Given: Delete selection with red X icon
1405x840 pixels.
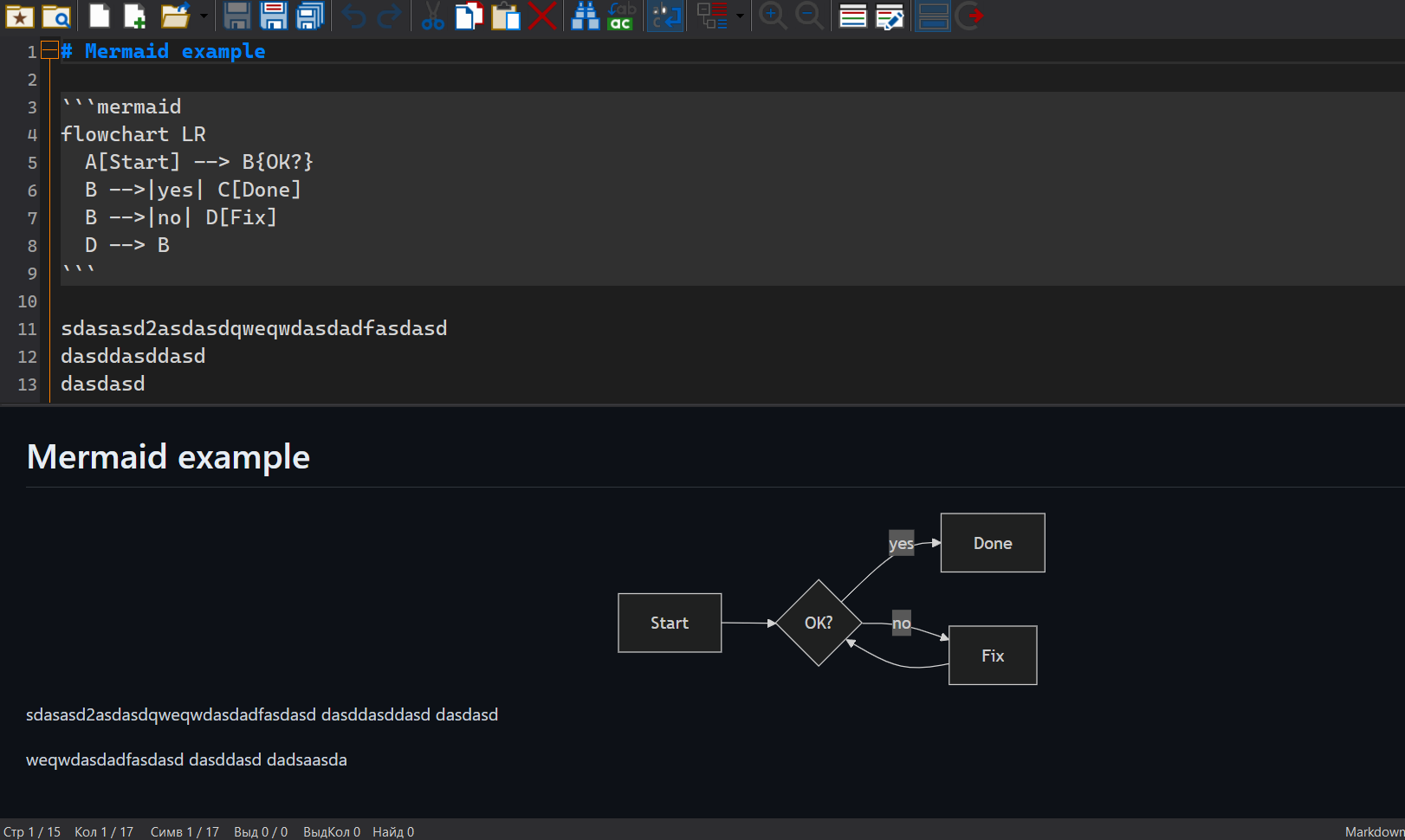Looking at the screenshot, I should [542, 16].
